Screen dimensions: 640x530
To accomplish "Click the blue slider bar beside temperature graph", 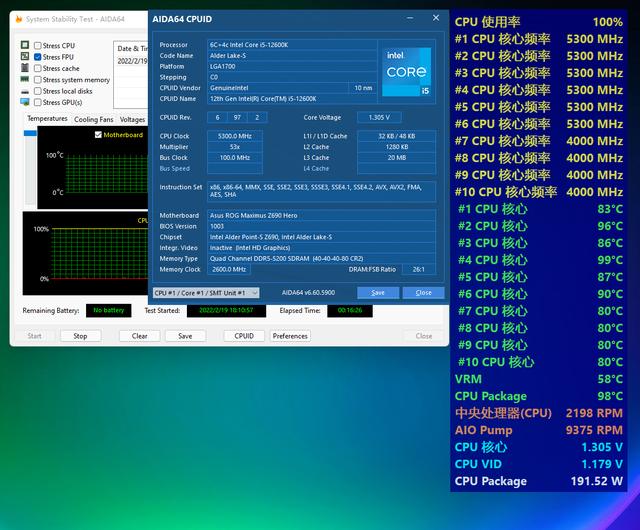I will 30,133.
